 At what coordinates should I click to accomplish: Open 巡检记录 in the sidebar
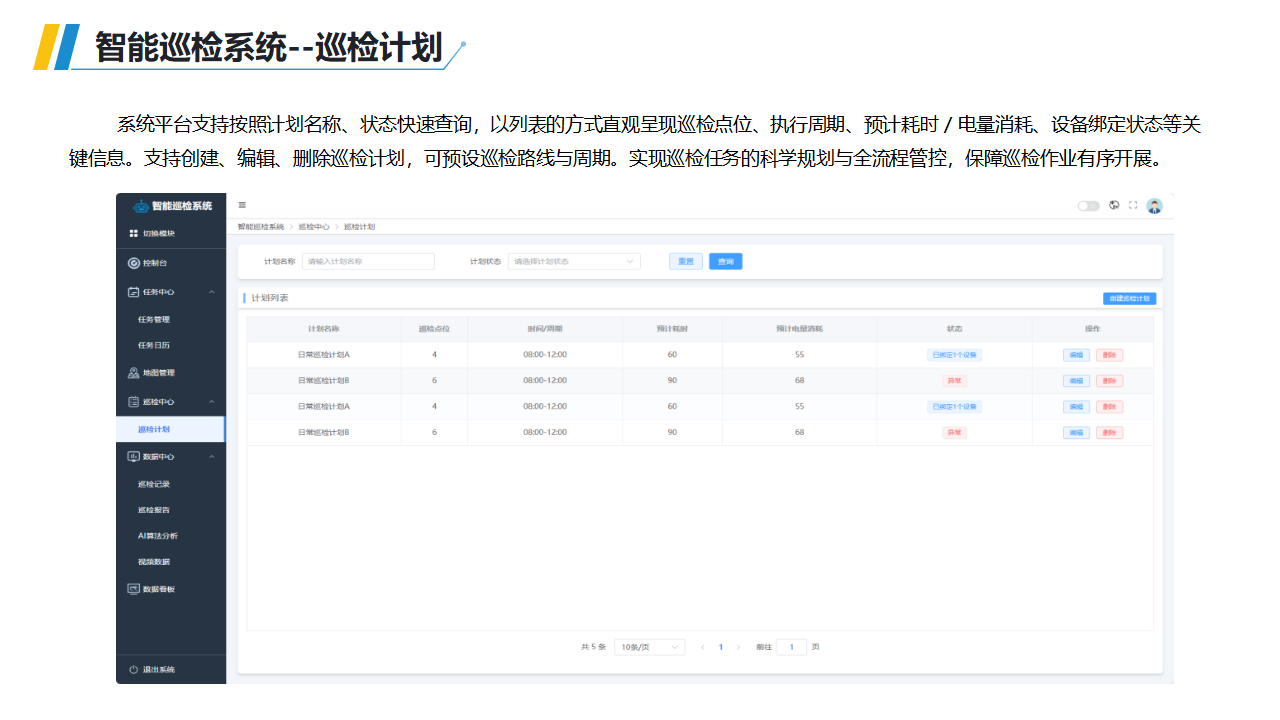click(154, 484)
